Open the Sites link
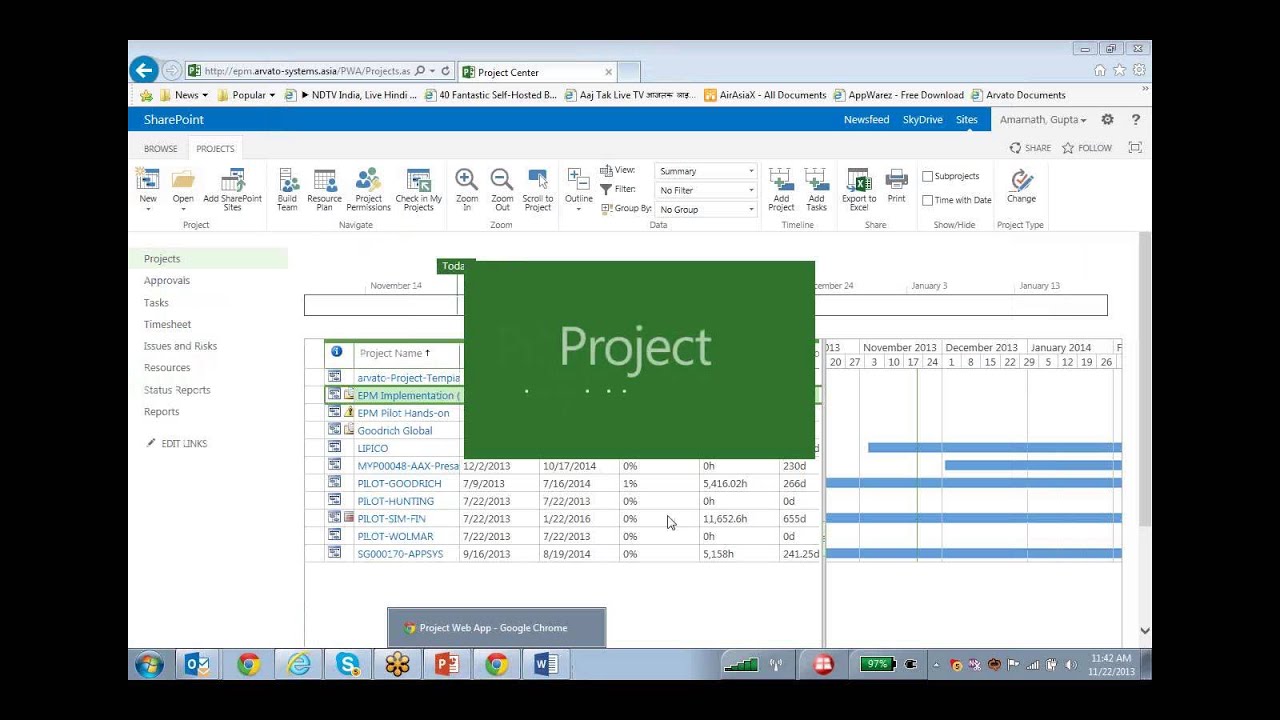 [x=966, y=119]
